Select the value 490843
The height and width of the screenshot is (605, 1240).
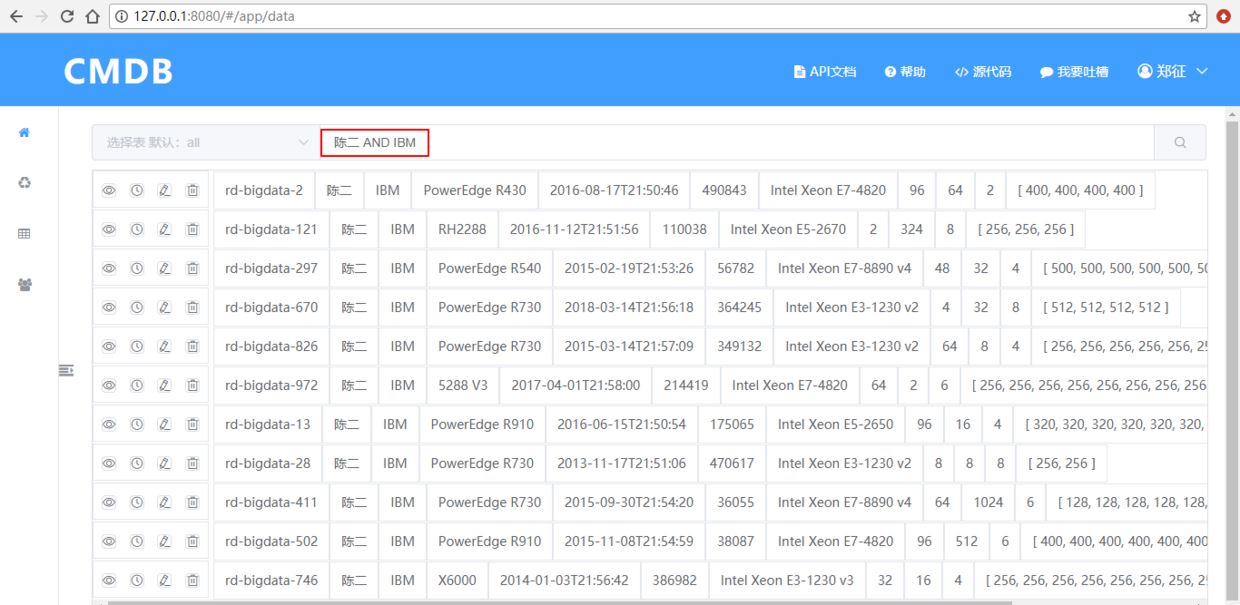click(x=724, y=190)
